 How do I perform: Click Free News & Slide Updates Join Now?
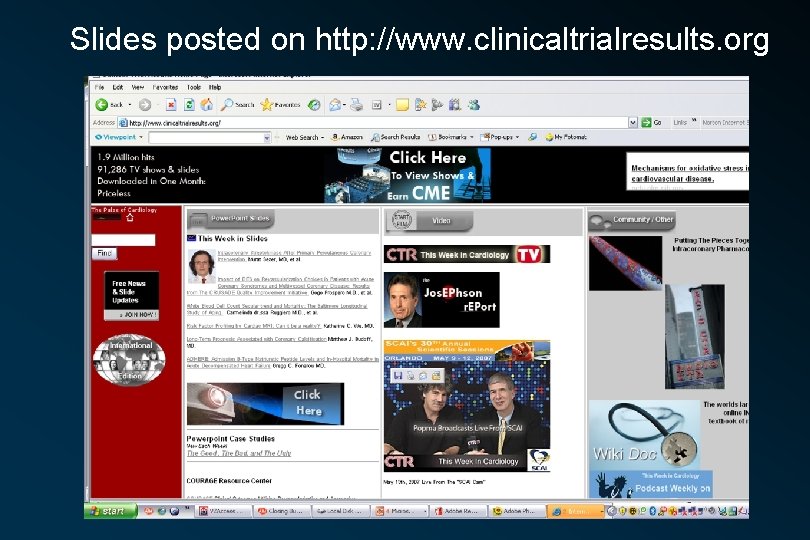coord(131,296)
